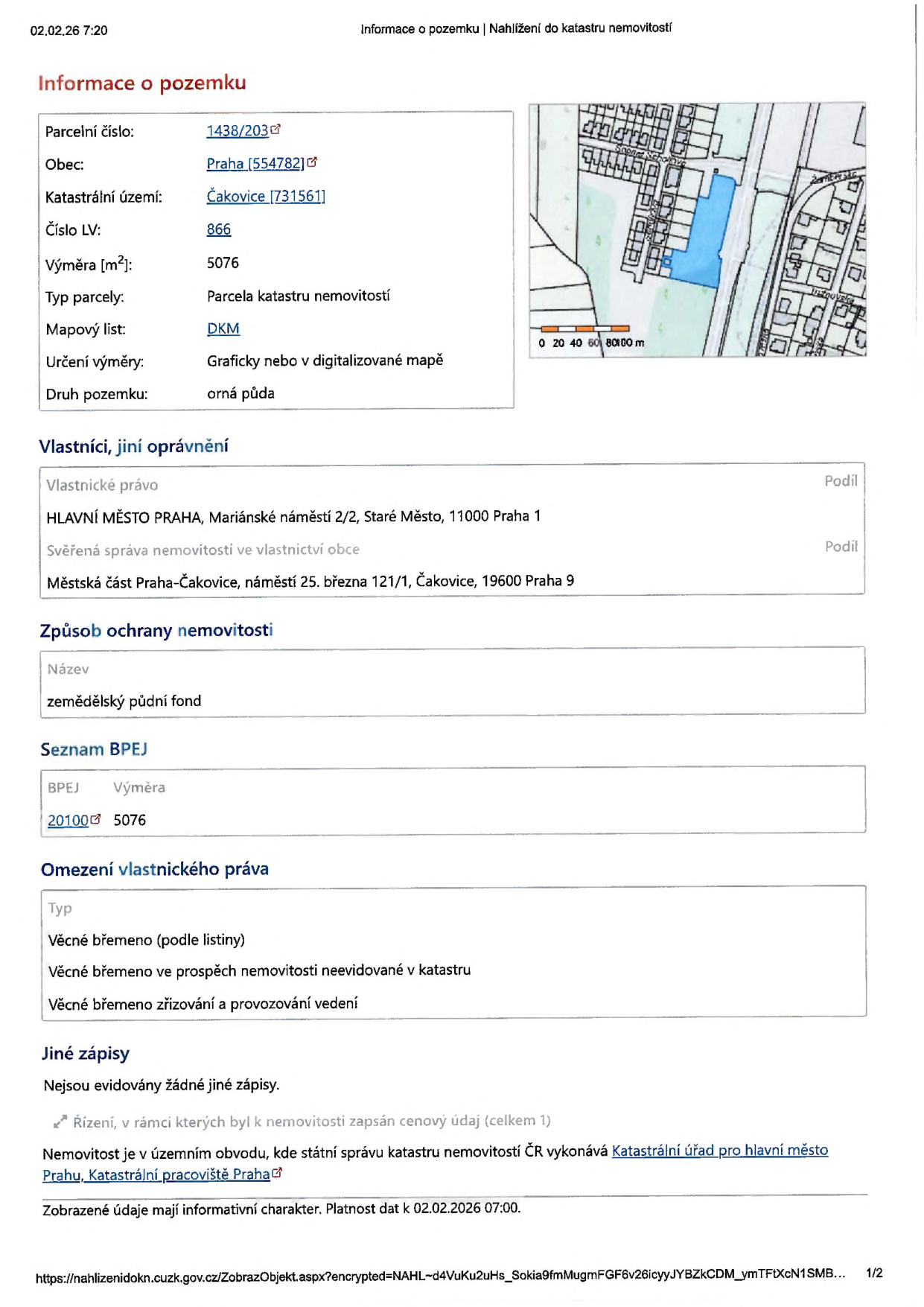Click external-link icon next to 20100
The height and width of the screenshot is (1307, 924).
coord(95,818)
